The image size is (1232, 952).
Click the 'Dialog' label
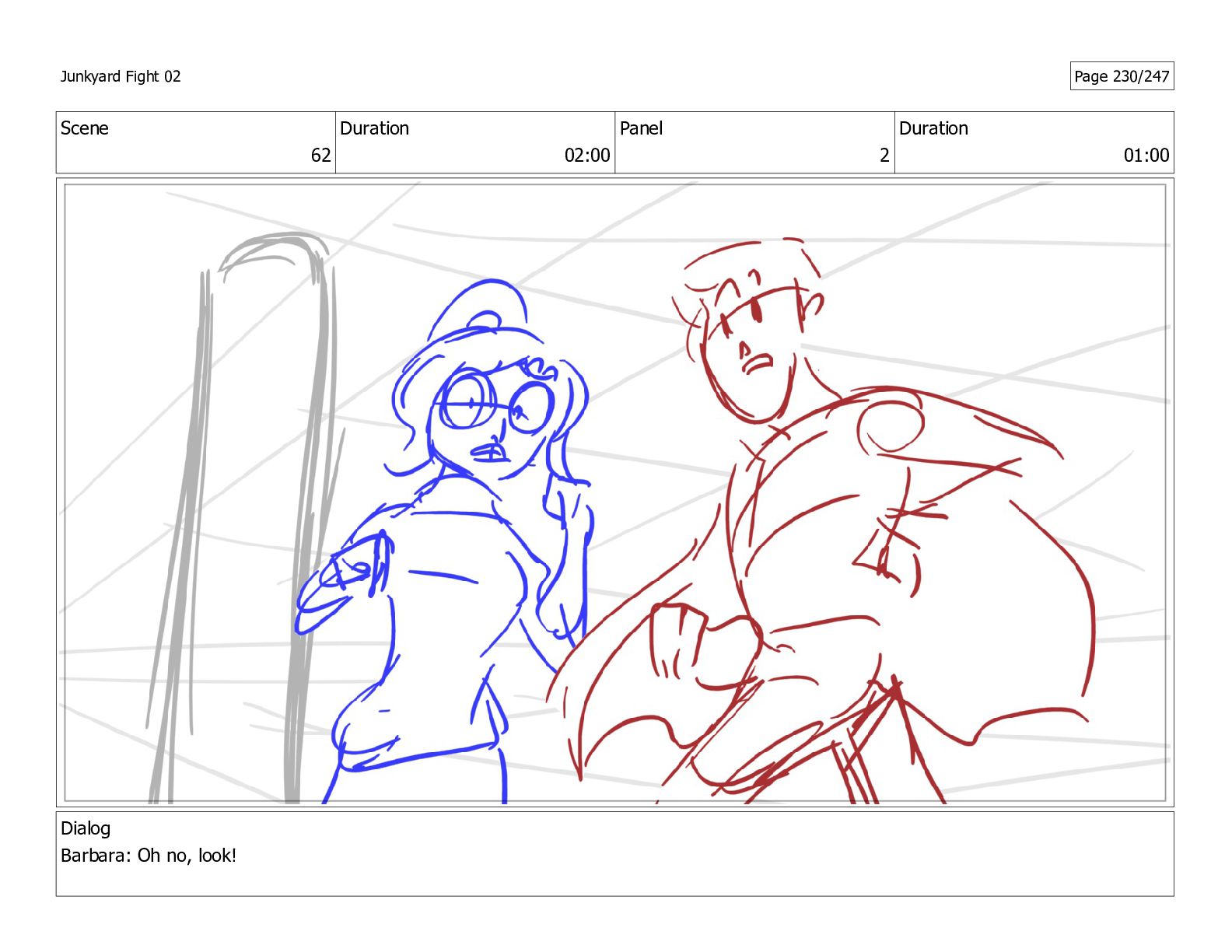86,828
